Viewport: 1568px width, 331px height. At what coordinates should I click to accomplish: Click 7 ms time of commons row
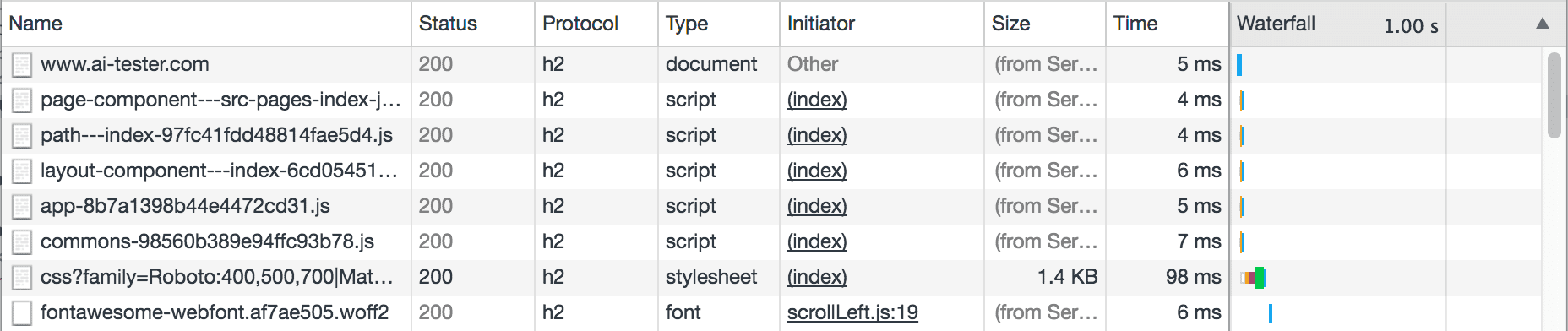click(x=1199, y=241)
